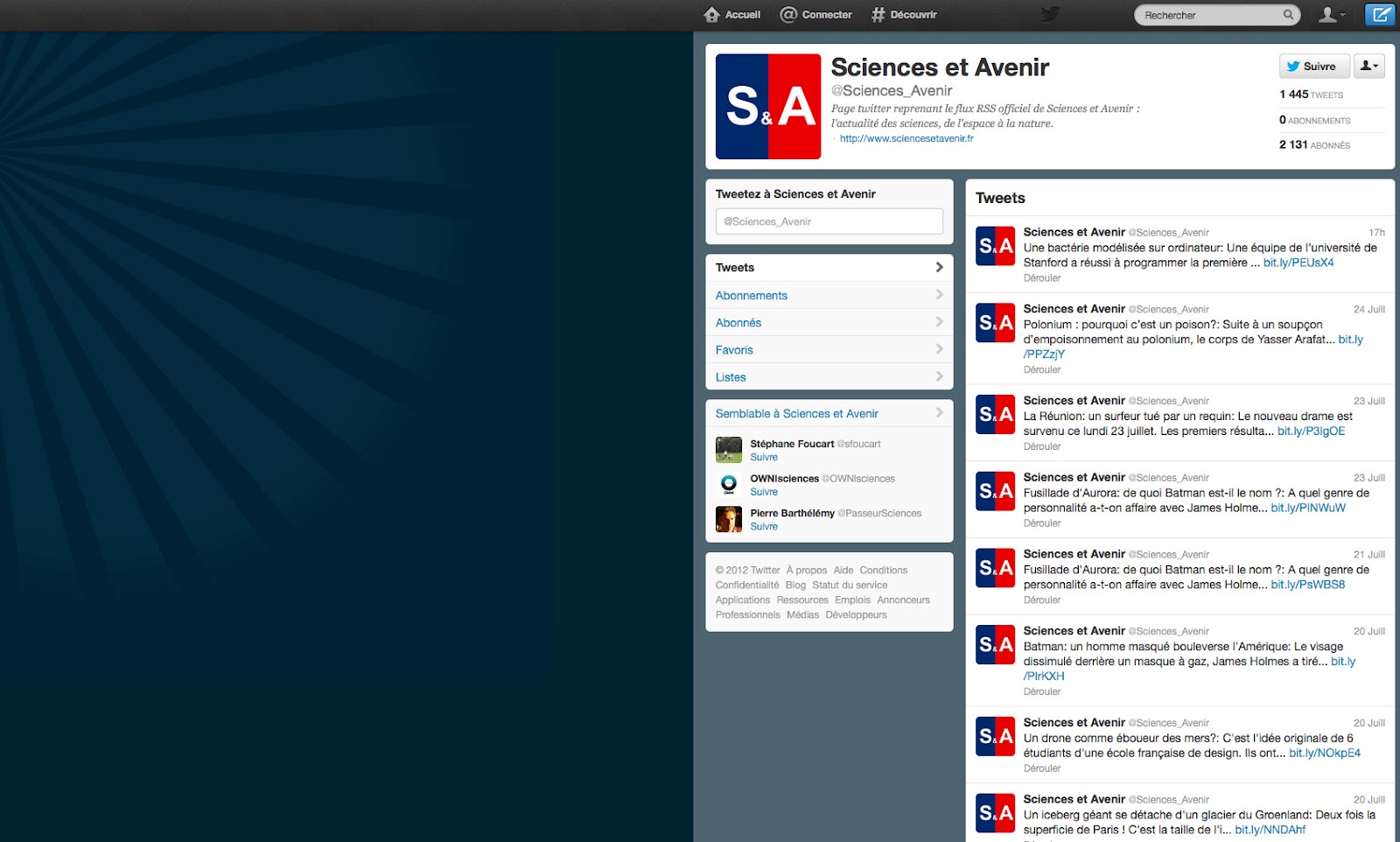Open the 17h timestamp of first tweet
This screenshot has width=1400, height=842.
tap(1376, 233)
